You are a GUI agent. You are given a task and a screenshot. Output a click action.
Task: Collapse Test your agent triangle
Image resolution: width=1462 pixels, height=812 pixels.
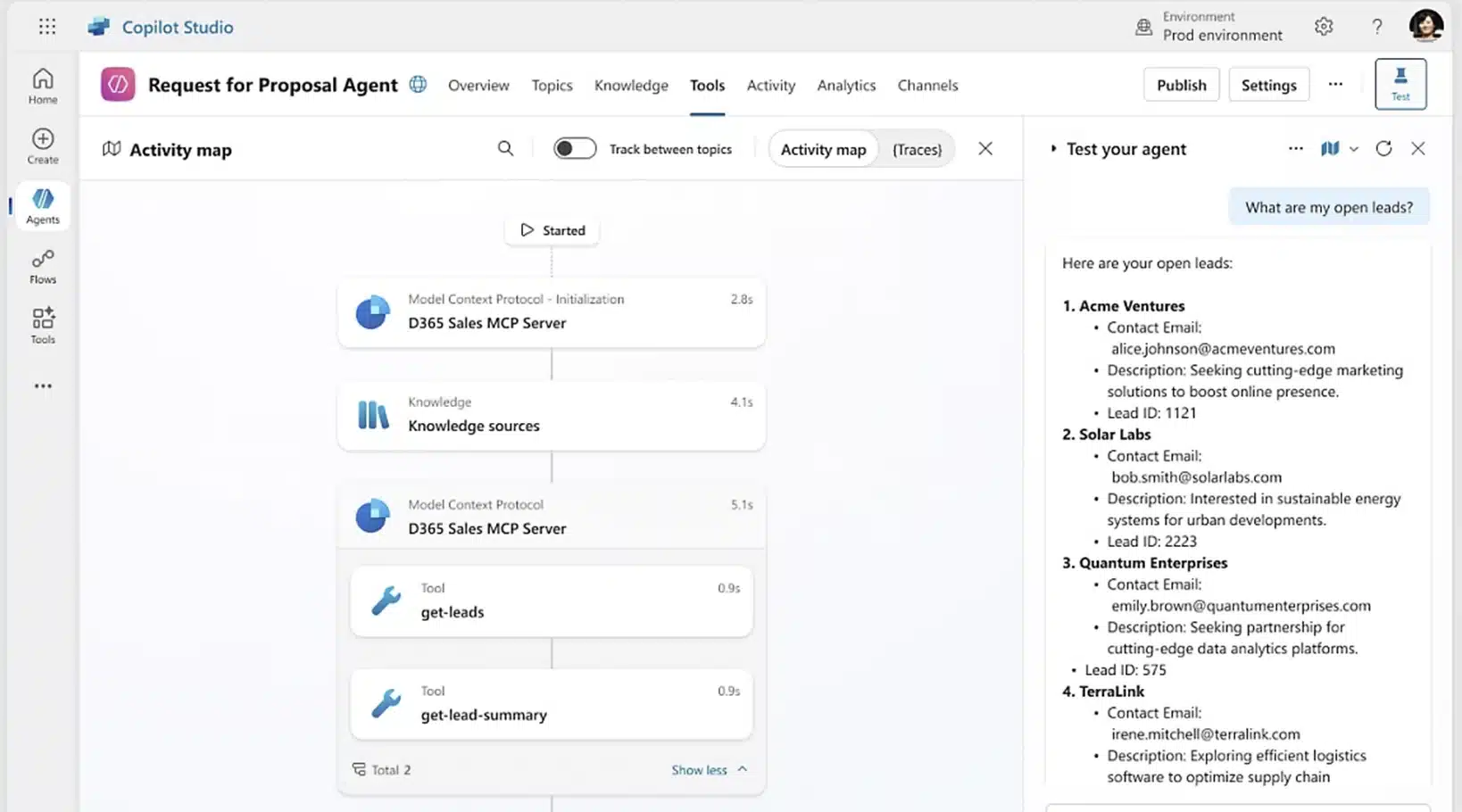1053,149
